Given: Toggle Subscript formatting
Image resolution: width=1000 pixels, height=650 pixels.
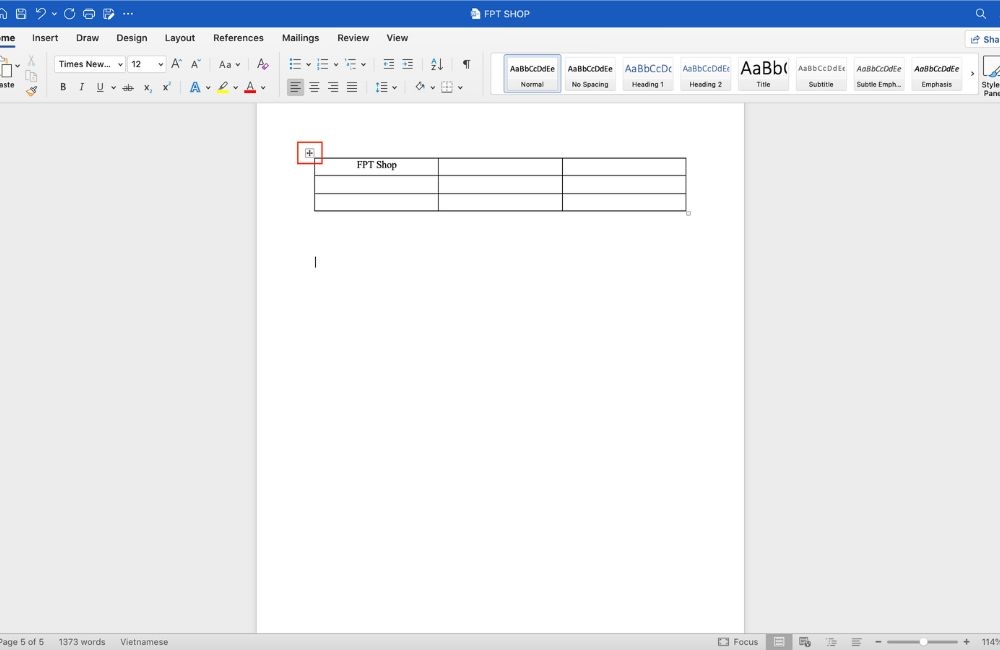Looking at the screenshot, I should coord(147,87).
